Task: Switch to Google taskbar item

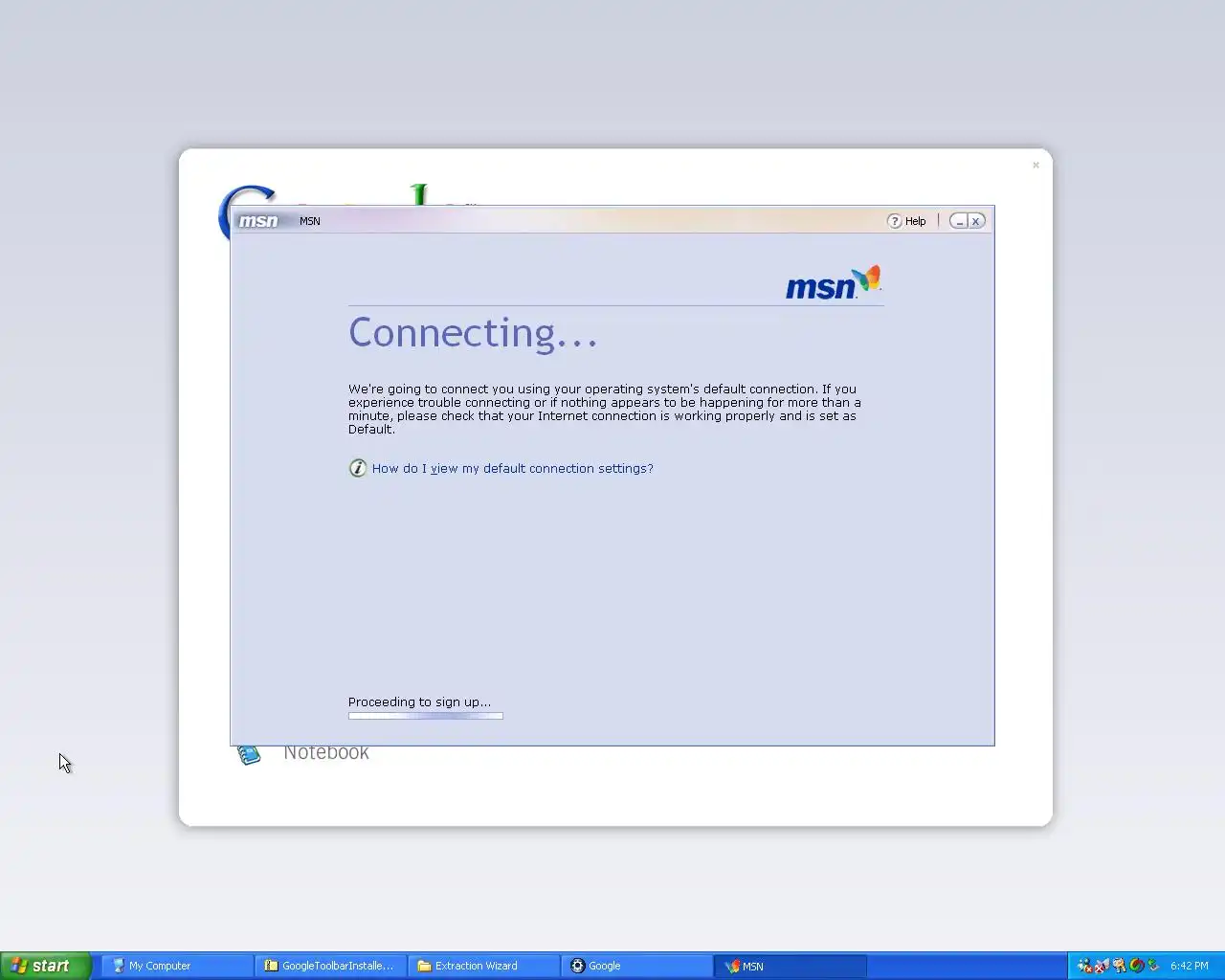Action: (636, 966)
